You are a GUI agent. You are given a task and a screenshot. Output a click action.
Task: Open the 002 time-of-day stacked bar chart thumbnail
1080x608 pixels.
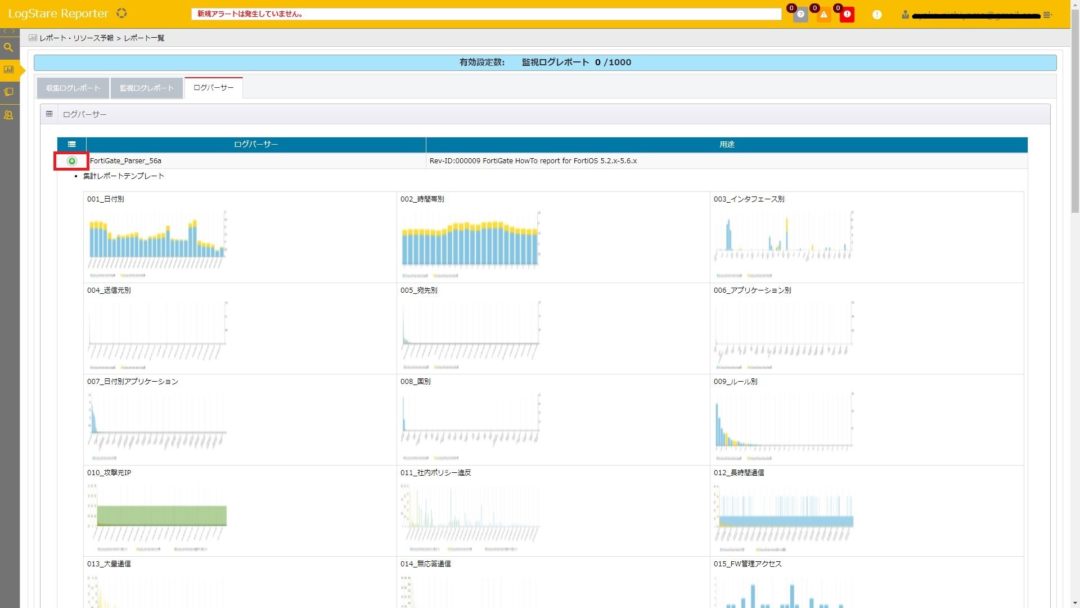tap(470, 243)
